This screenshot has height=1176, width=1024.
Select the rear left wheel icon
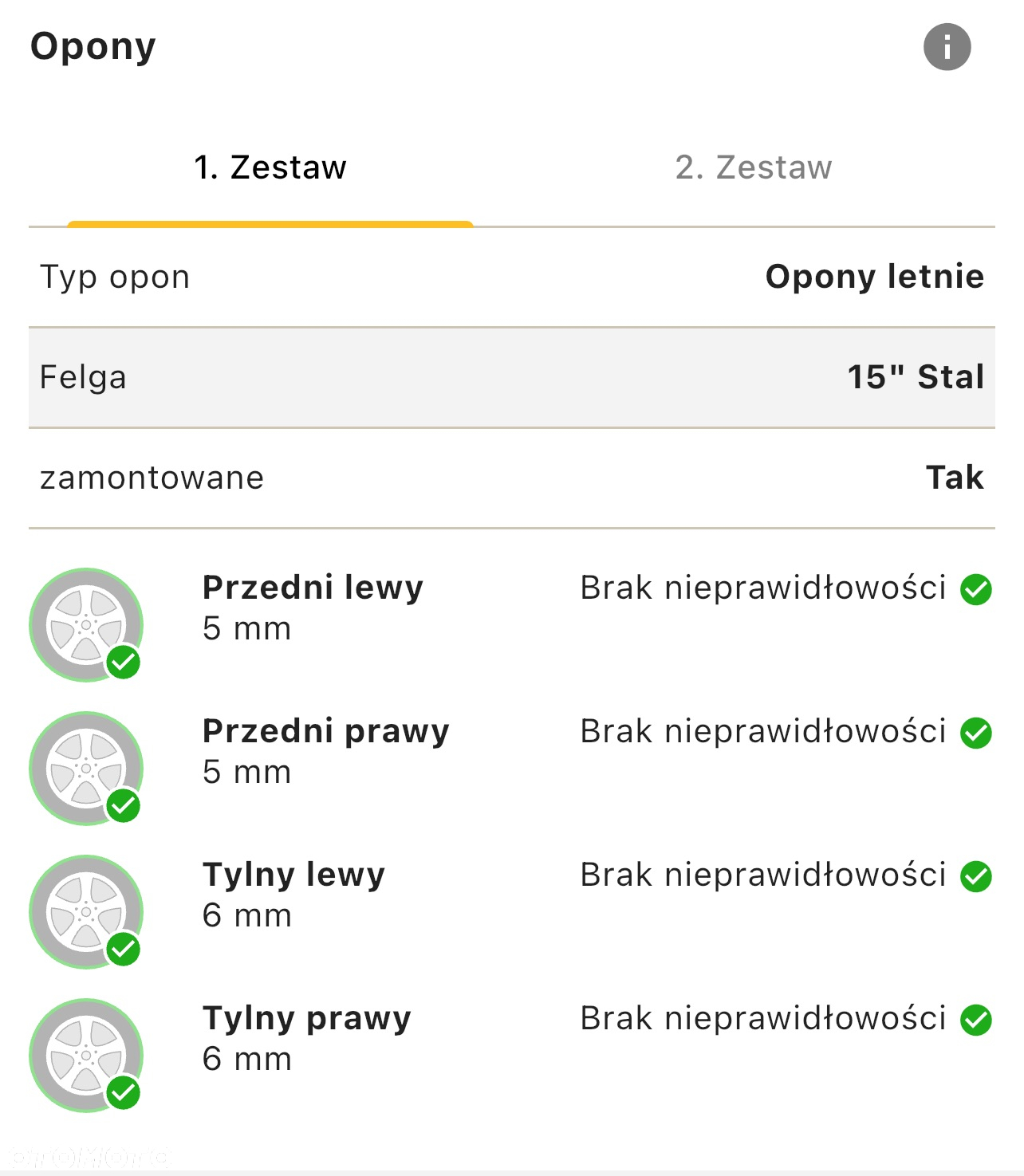pyautogui.click(x=86, y=912)
